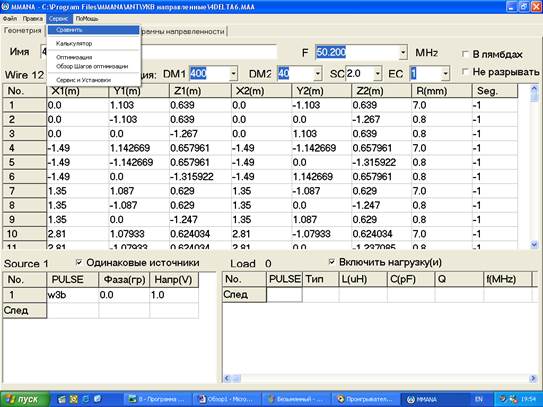Expand the SC dropdown arrow
The width and height of the screenshot is (543, 407).
point(377,73)
